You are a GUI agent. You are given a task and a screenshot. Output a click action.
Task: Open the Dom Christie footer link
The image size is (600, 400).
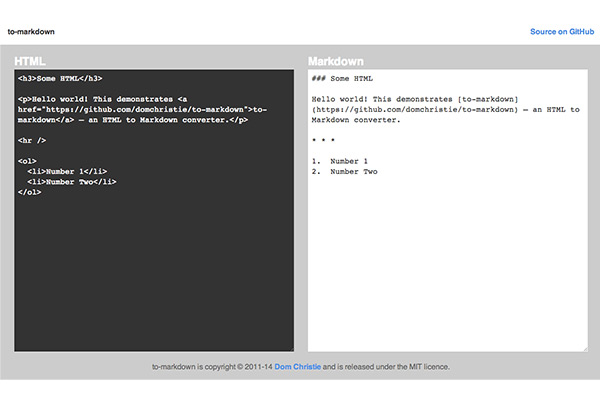tap(298, 367)
